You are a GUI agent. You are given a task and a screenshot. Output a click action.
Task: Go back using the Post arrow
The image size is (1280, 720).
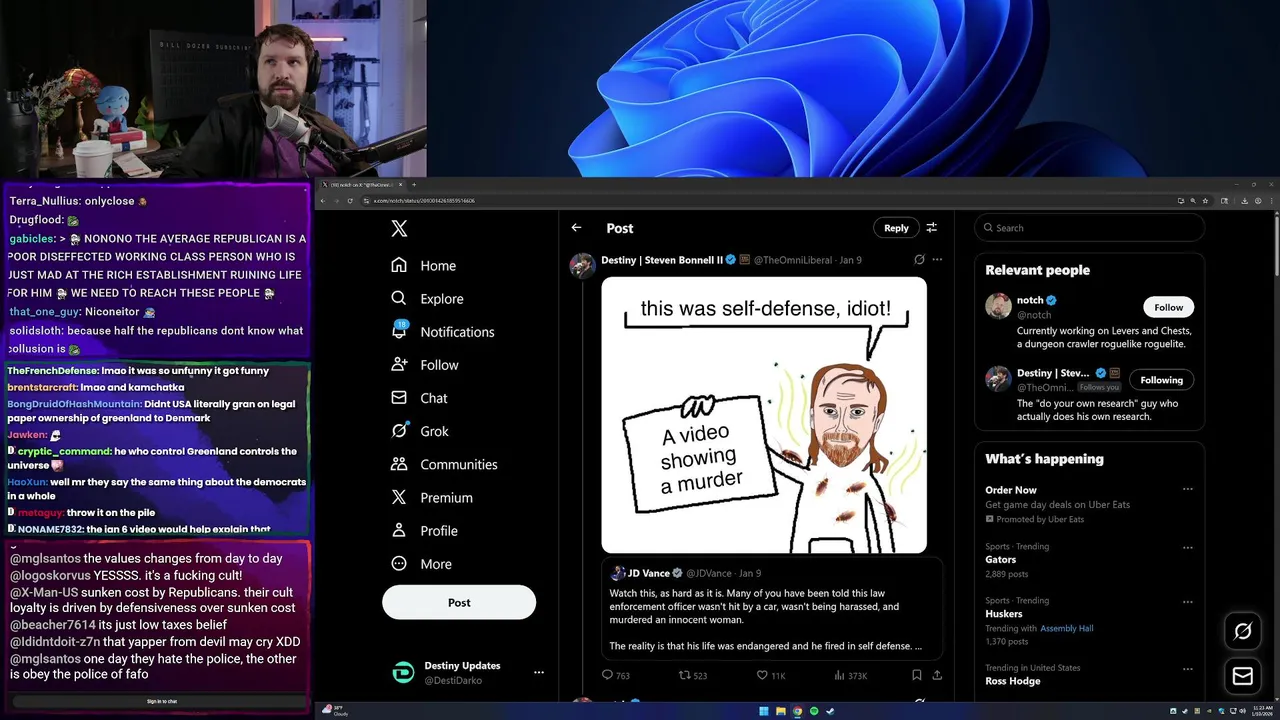click(x=576, y=228)
